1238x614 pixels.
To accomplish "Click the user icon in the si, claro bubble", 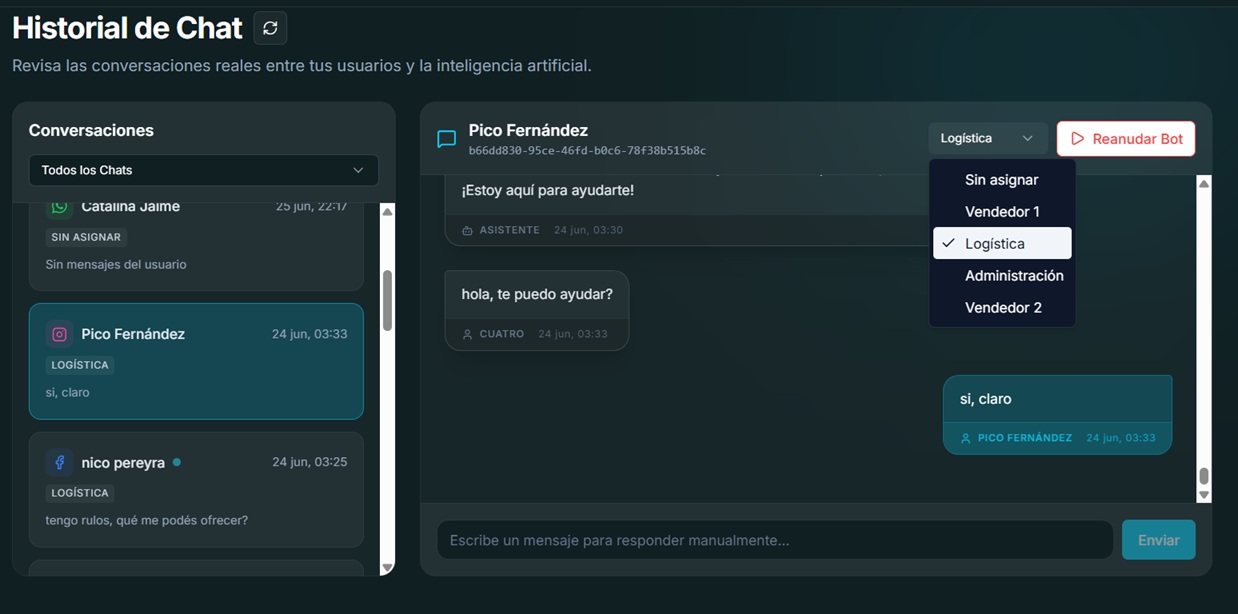I will pyautogui.click(x=965, y=438).
